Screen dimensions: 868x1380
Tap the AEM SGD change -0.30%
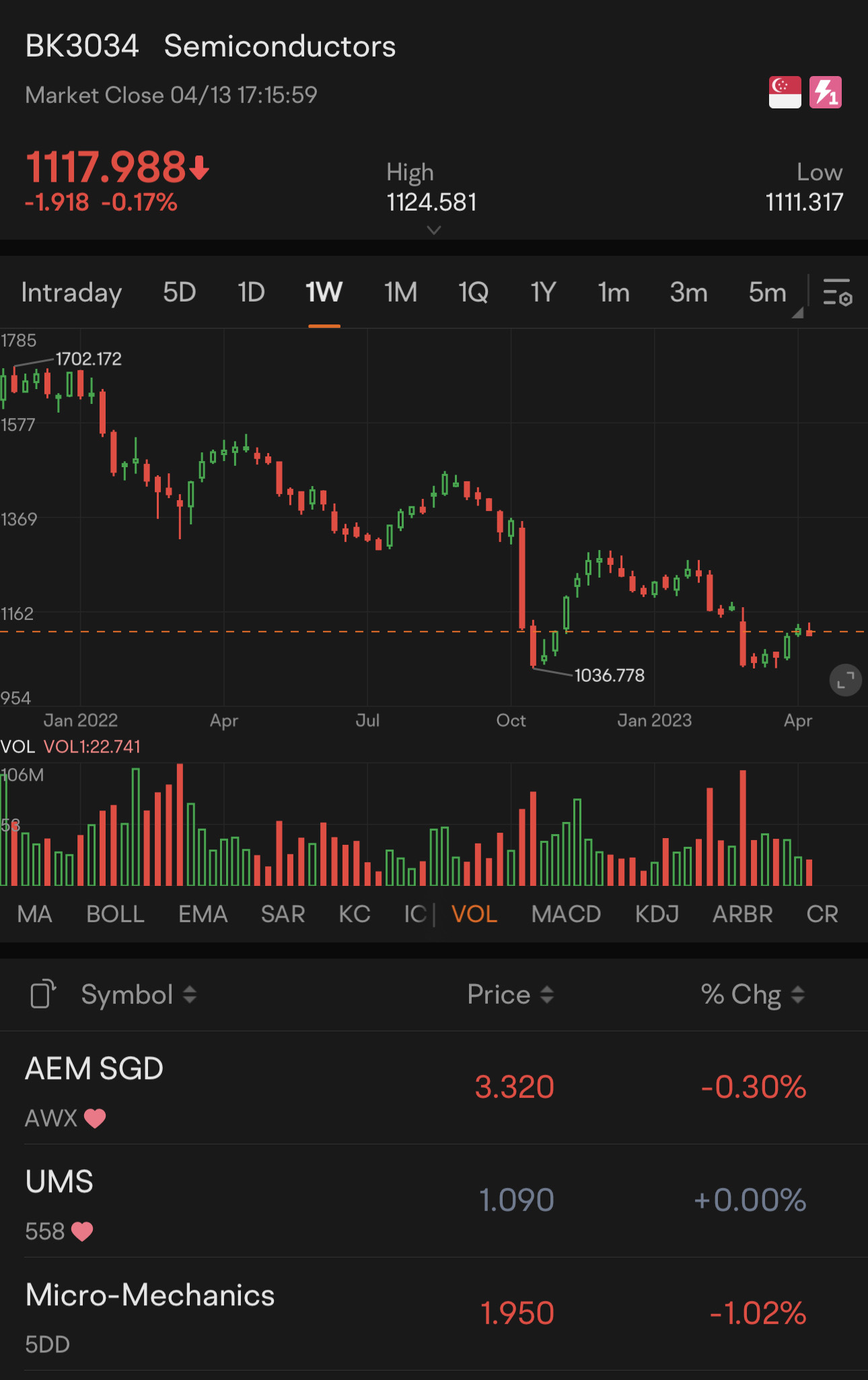click(754, 1087)
